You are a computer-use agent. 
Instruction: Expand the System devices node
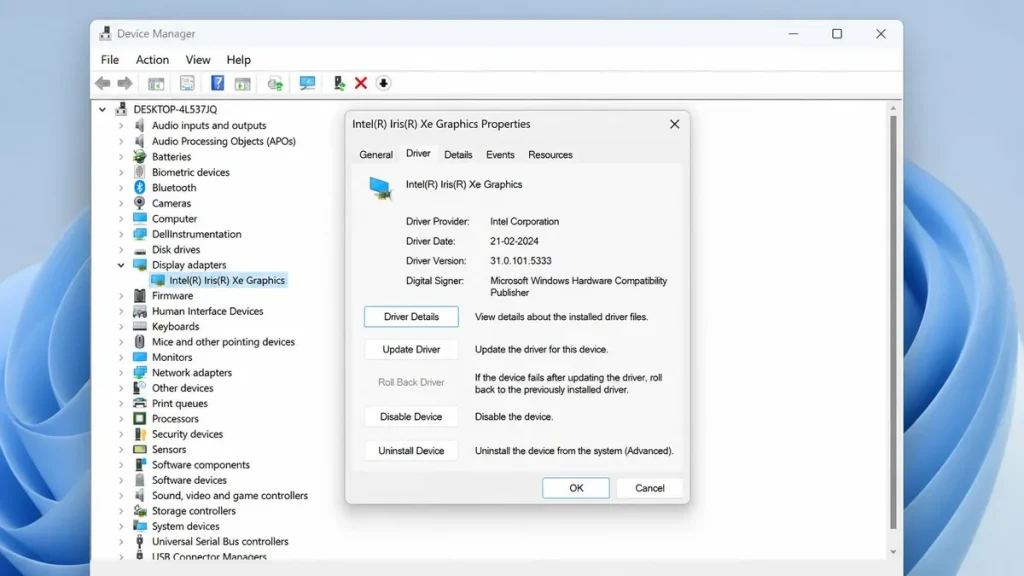(x=121, y=526)
